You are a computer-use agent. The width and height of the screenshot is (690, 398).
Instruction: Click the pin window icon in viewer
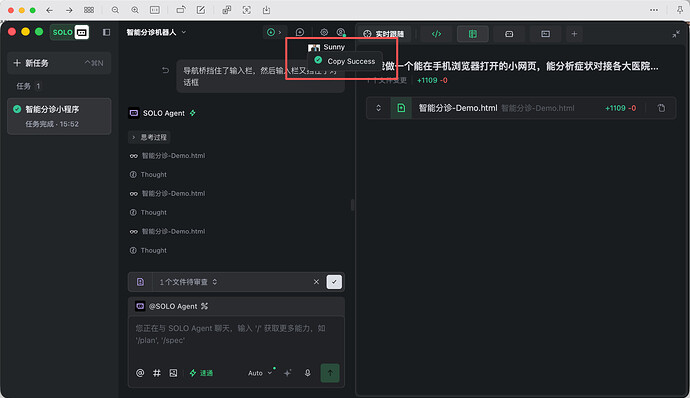(x=680, y=10)
